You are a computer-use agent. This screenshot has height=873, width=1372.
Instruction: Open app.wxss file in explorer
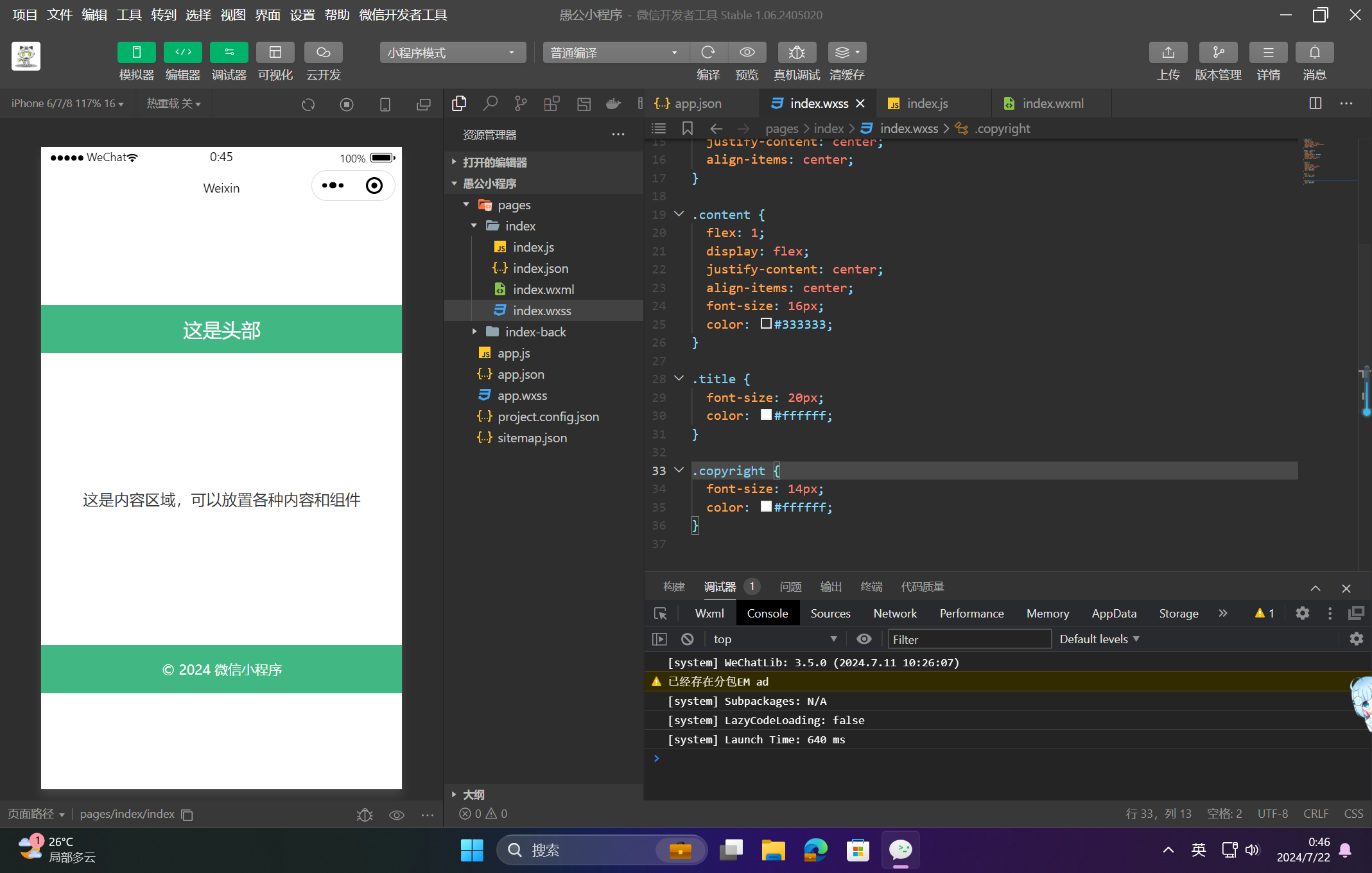point(522,395)
